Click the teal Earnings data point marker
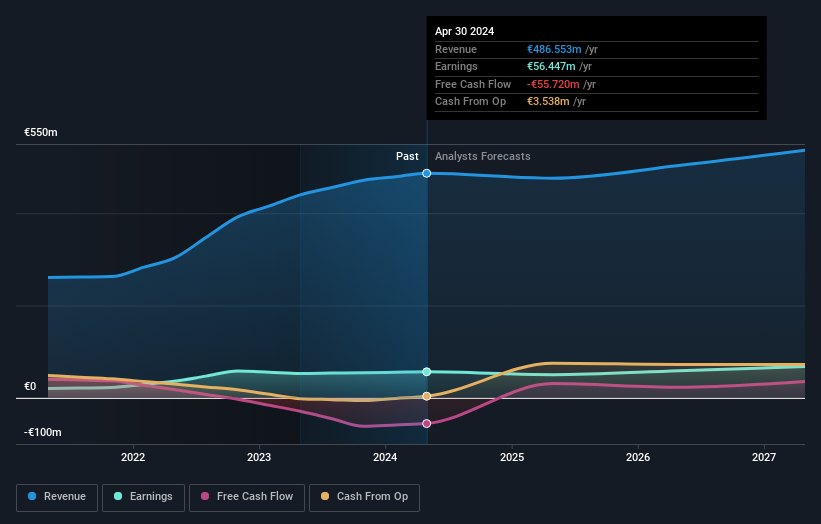Viewport: 821px width, 524px height. (x=427, y=372)
